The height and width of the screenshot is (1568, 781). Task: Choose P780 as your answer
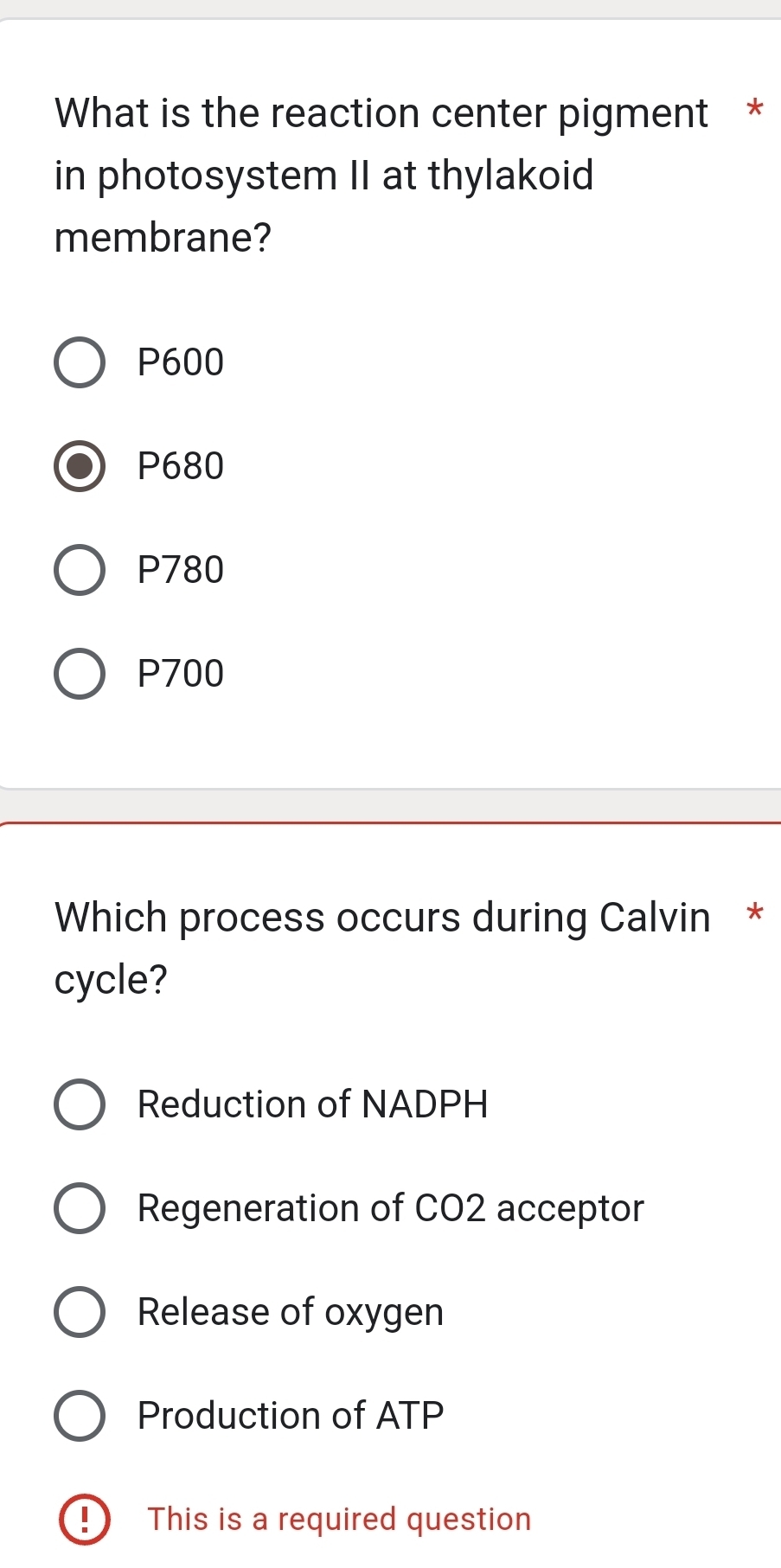(80, 569)
